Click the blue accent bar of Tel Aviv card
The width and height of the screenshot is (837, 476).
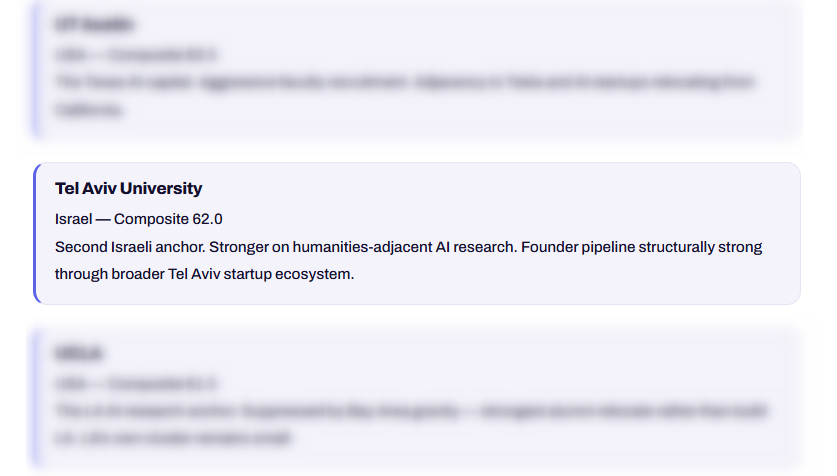pyautogui.click(x=35, y=234)
